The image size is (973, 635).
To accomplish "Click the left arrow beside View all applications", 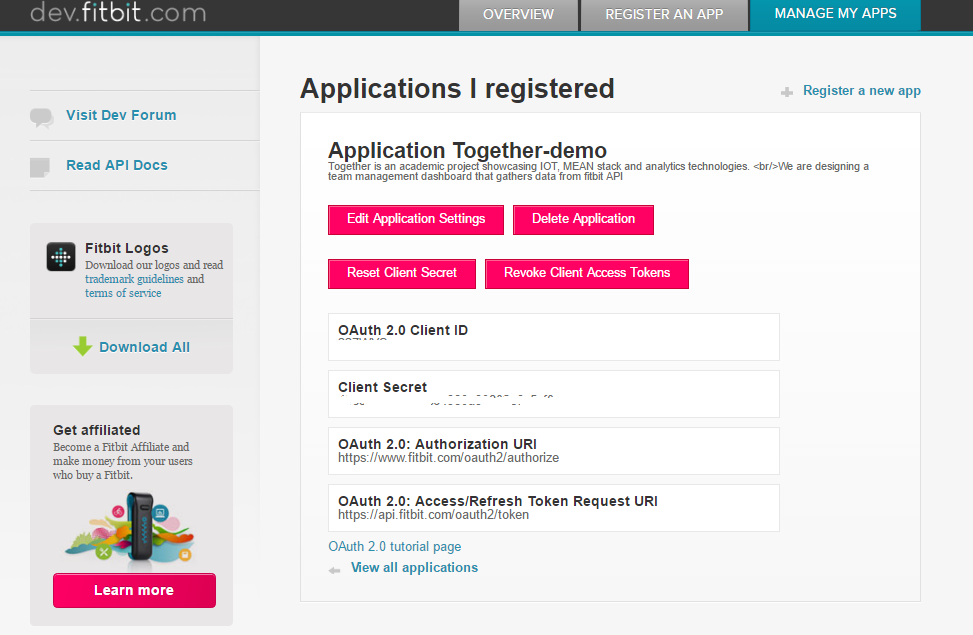I will coord(335,569).
